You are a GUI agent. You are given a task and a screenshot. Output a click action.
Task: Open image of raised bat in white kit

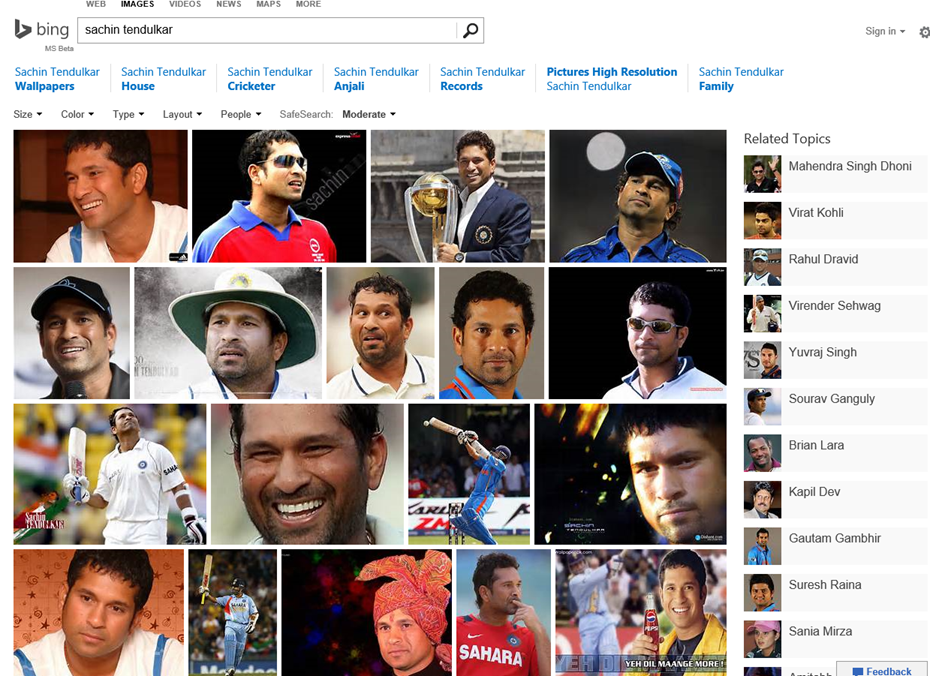pyautogui.click(x=110, y=474)
